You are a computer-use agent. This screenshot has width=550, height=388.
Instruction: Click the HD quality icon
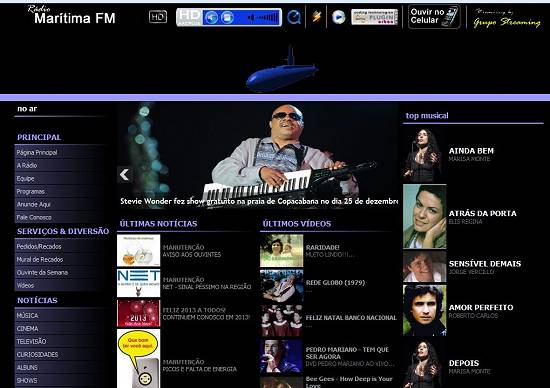tap(158, 17)
